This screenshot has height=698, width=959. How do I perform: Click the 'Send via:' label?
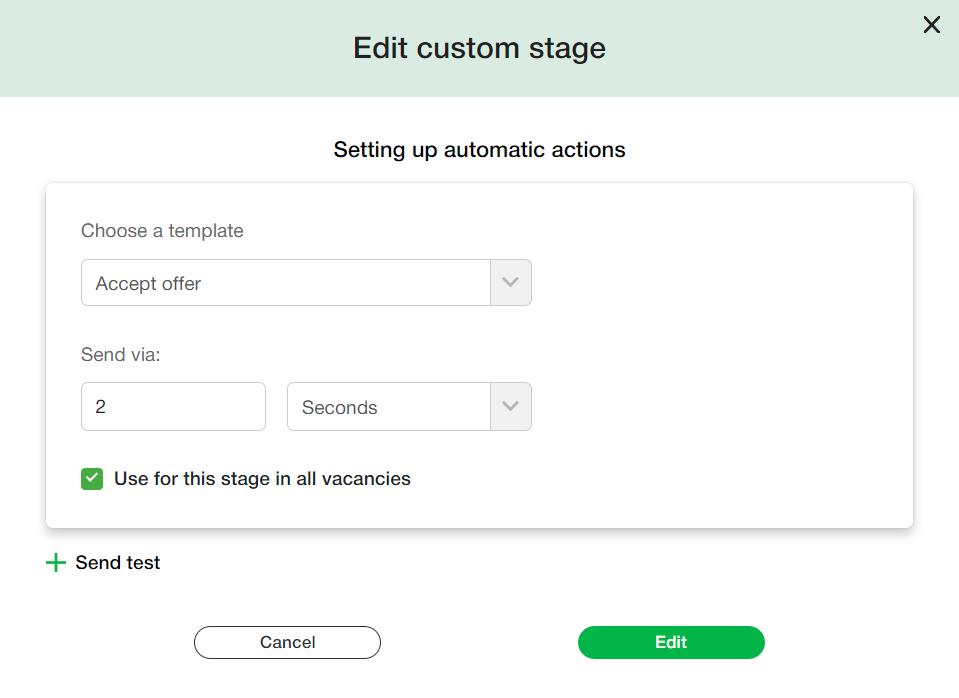click(x=120, y=354)
